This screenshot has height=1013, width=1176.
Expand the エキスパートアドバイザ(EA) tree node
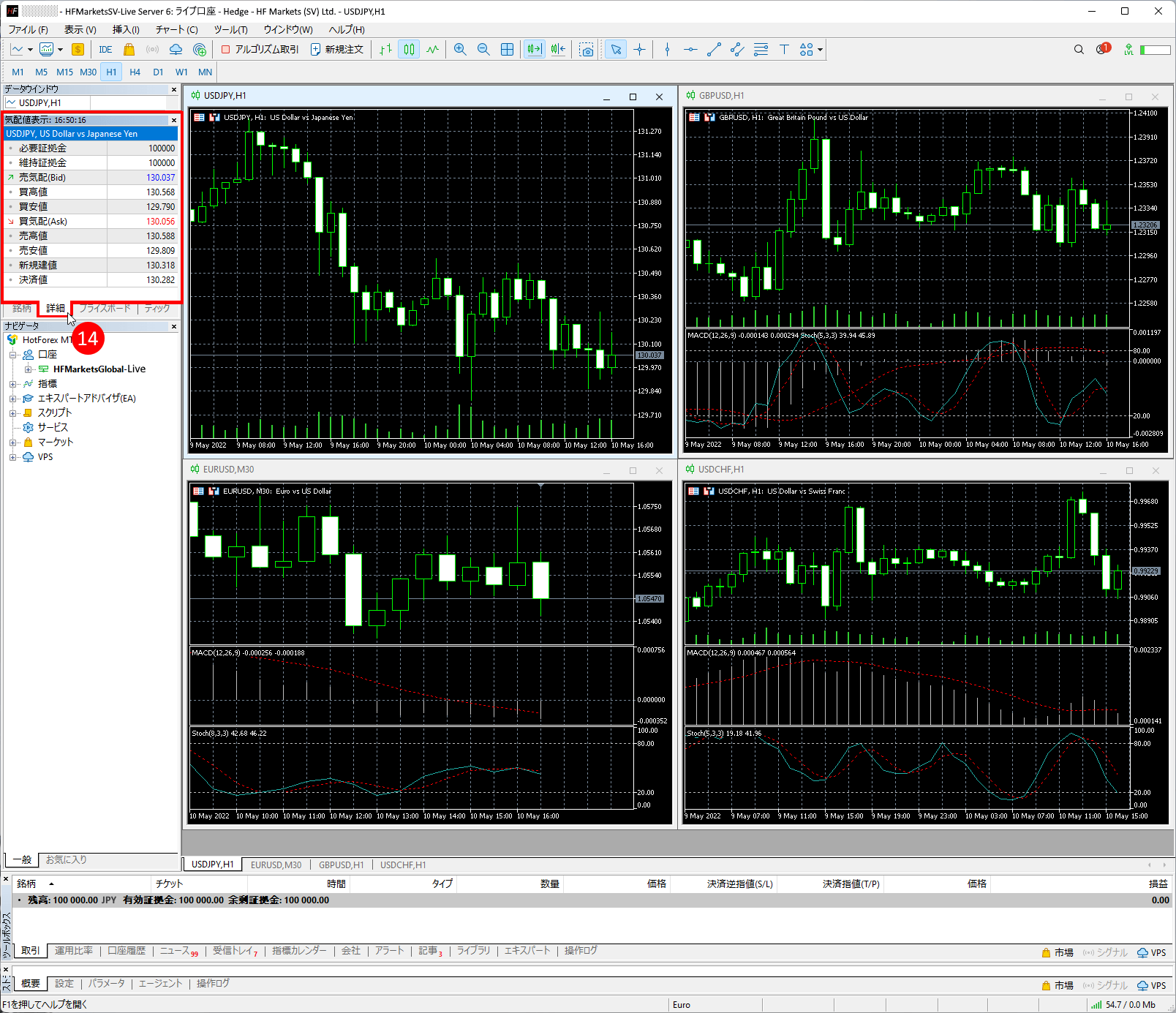point(12,399)
